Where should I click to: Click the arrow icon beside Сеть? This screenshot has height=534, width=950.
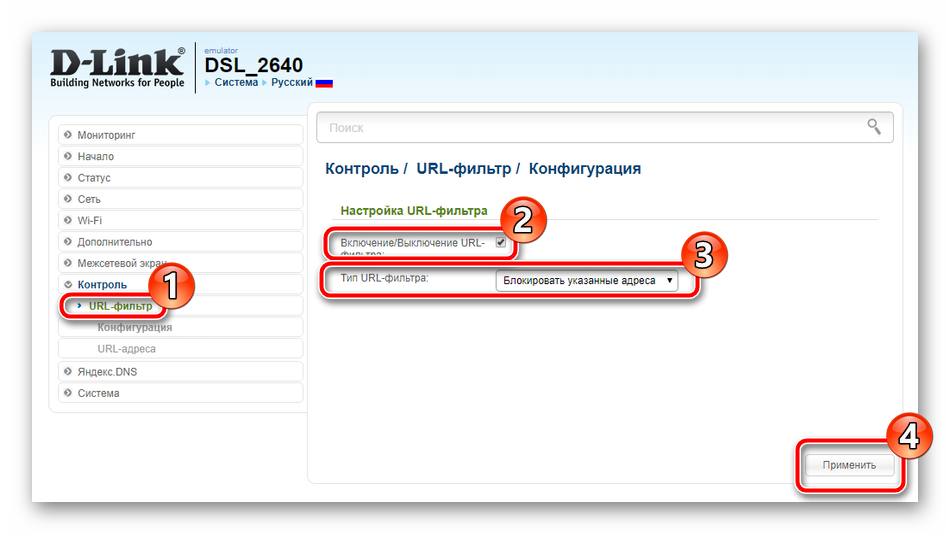click(x=68, y=199)
